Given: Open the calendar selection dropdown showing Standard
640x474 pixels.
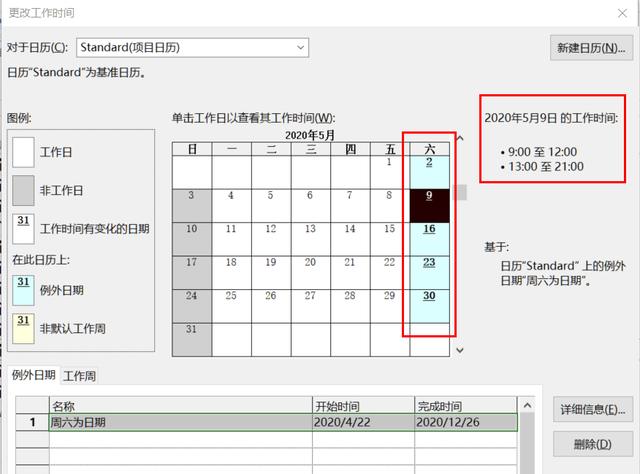Looking at the screenshot, I should click(x=192, y=48).
